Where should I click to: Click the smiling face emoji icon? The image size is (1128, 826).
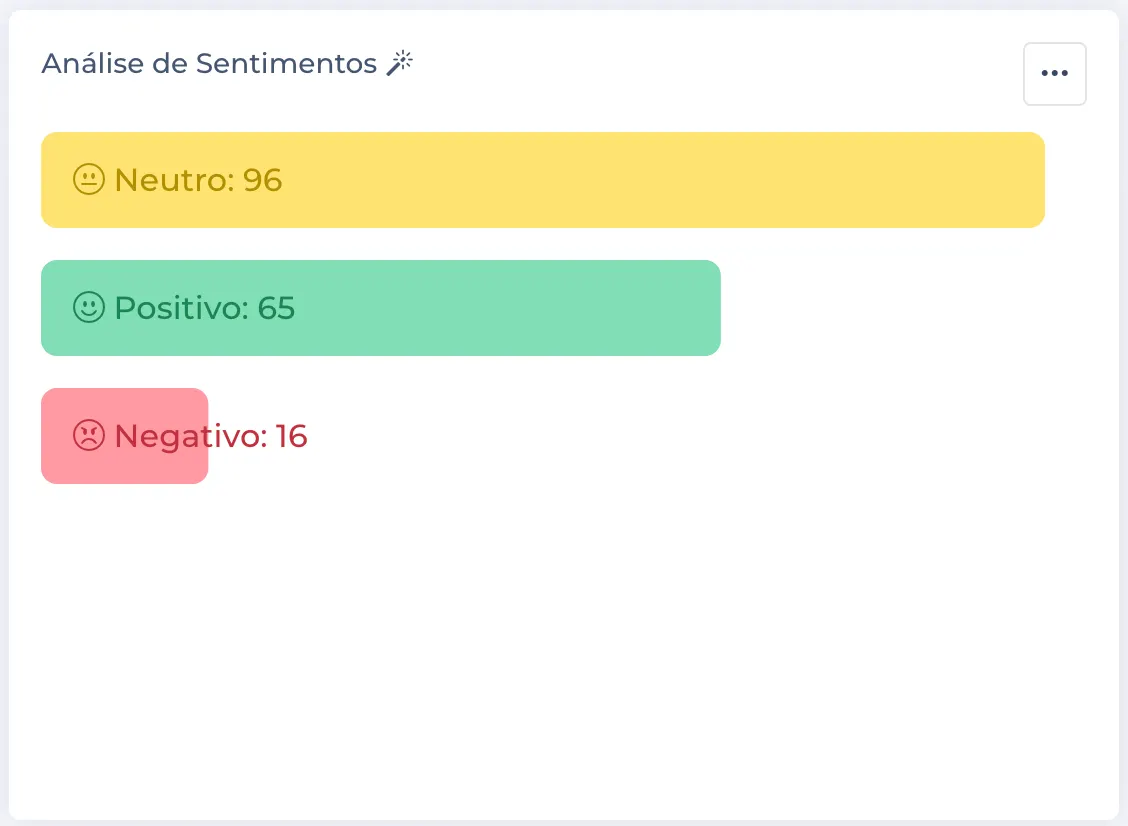point(89,308)
